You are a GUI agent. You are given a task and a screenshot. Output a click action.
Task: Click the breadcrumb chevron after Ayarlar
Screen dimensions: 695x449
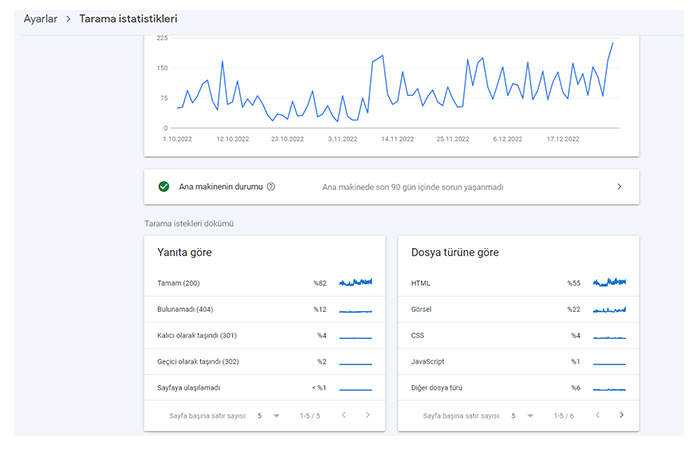[67, 19]
